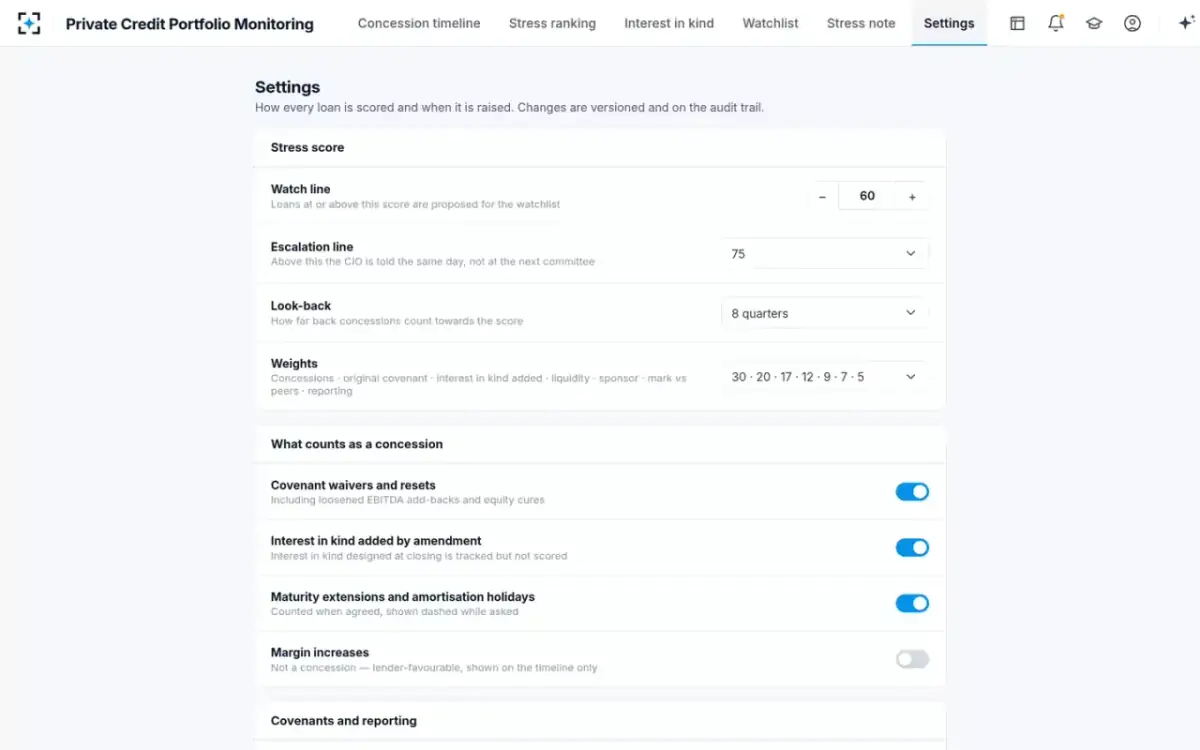Open the graduation cap help icon

tap(1094, 23)
